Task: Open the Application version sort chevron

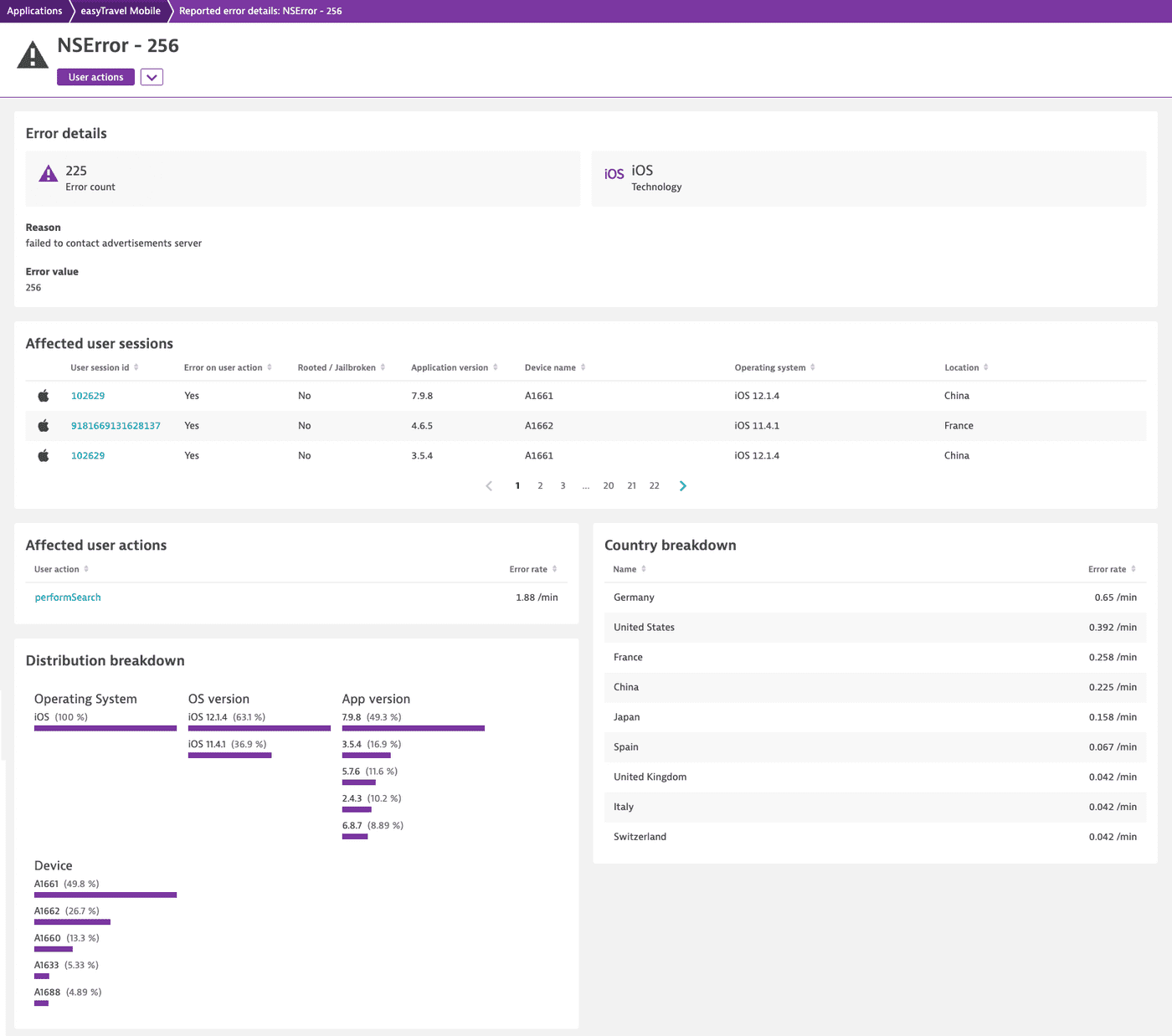Action: pyautogui.click(x=496, y=367)
